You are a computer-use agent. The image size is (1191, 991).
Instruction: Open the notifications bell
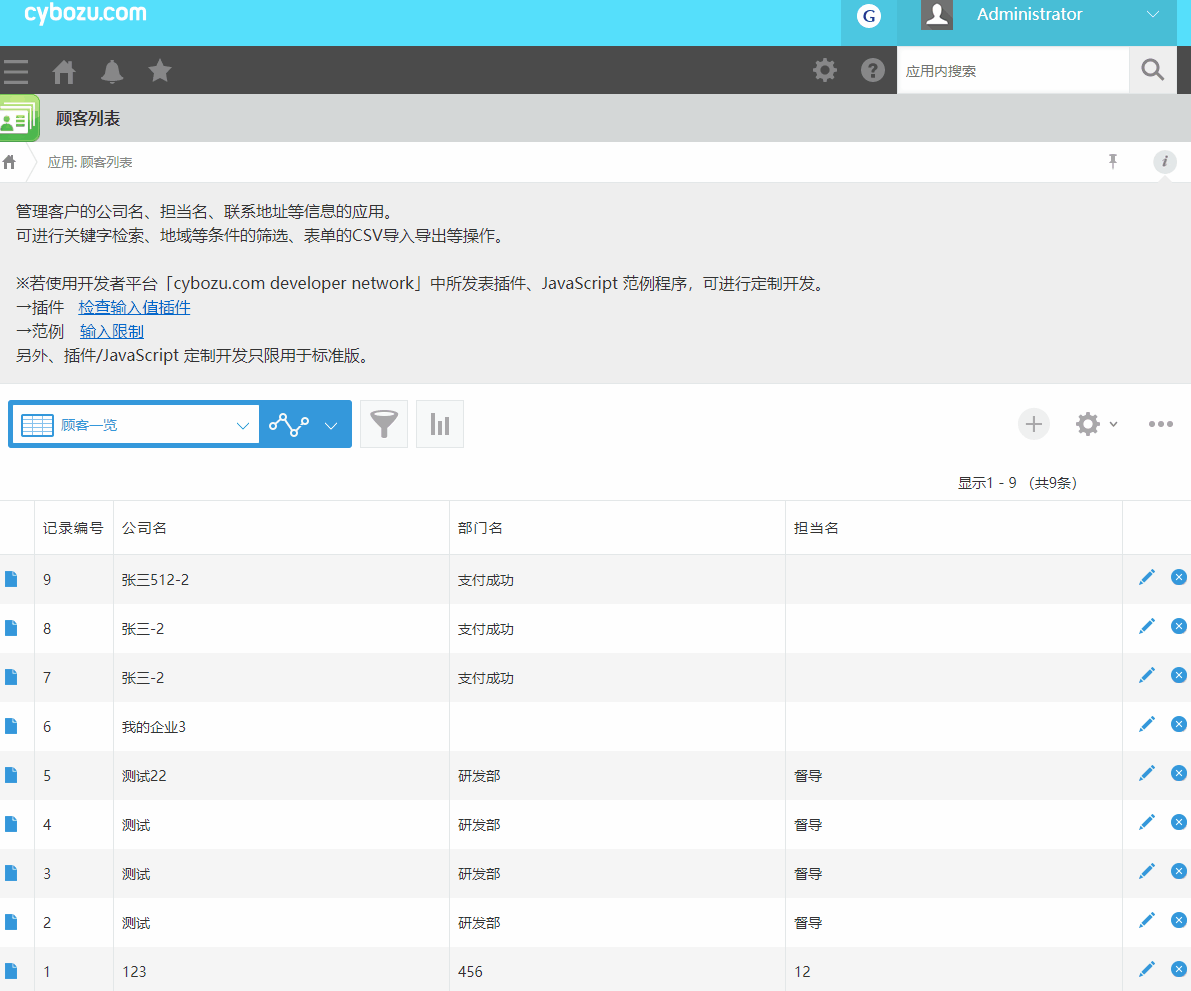tap(112, 71)
